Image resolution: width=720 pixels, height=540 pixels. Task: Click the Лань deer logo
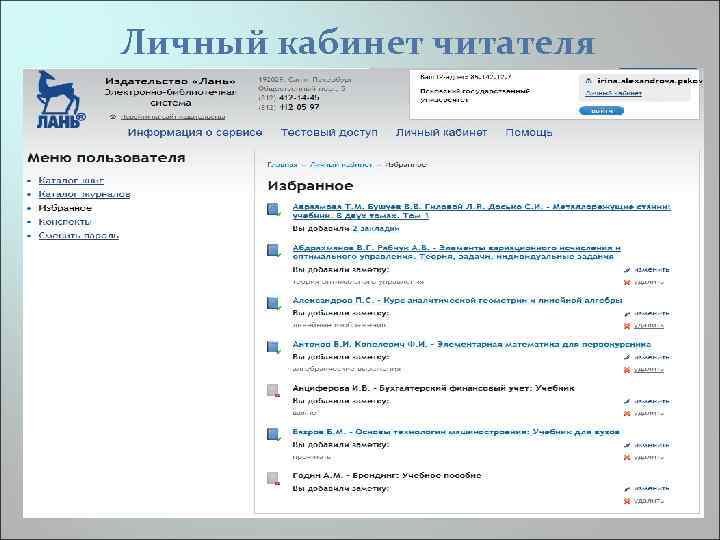[60, 99]
